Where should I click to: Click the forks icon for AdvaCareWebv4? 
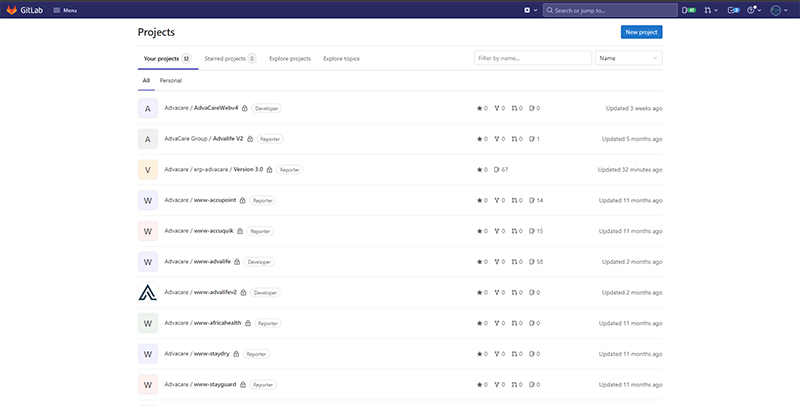click(496, 108)
